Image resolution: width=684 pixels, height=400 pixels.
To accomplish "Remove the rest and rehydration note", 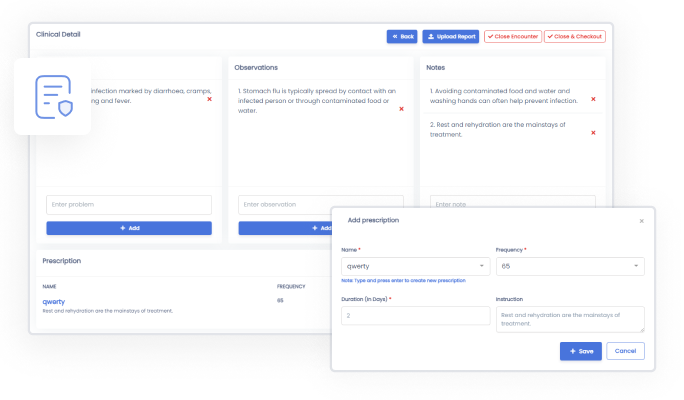I will click(x=593, y=133).
